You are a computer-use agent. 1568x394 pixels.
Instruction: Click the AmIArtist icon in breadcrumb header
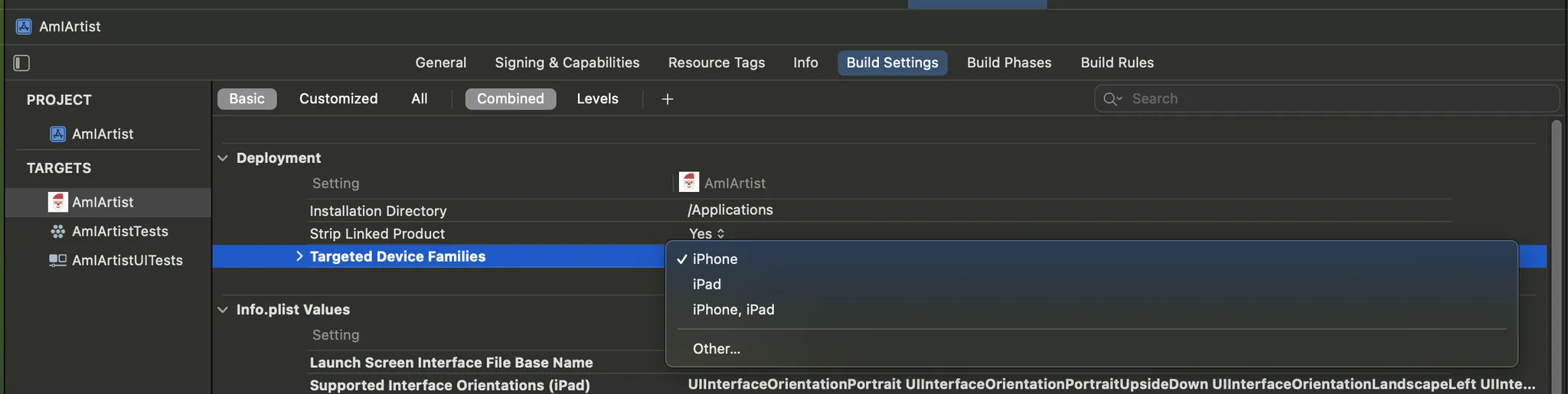(24, 27)
